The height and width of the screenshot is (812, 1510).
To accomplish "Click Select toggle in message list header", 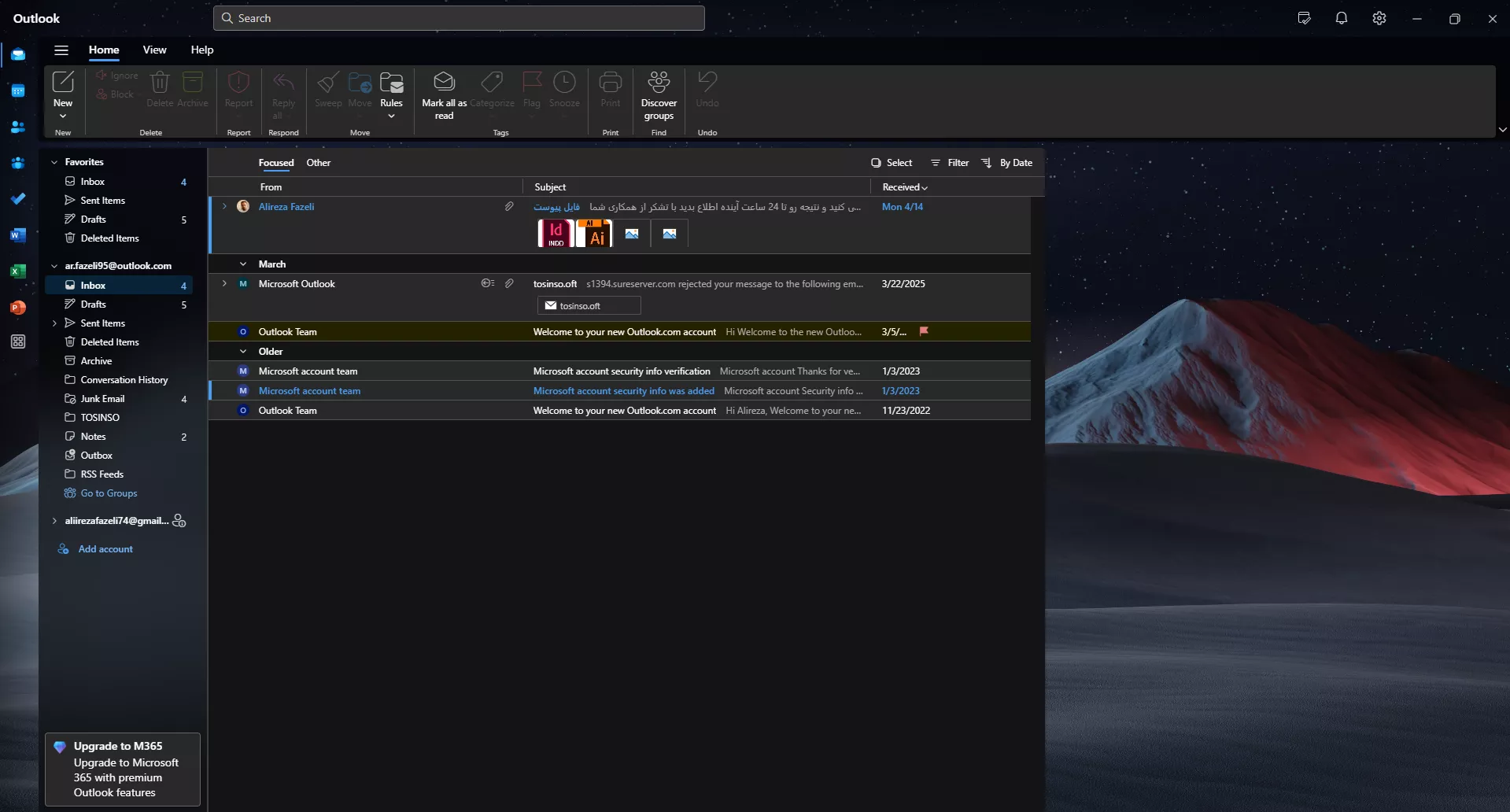I will point(892,163).
